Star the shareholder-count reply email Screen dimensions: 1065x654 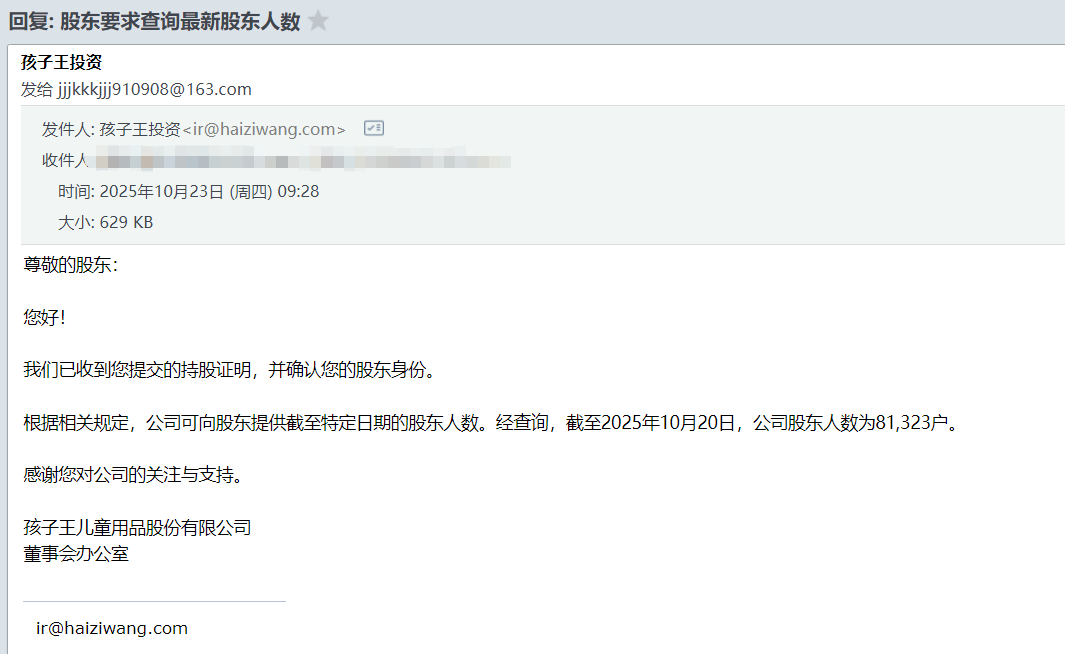[318, 21]
